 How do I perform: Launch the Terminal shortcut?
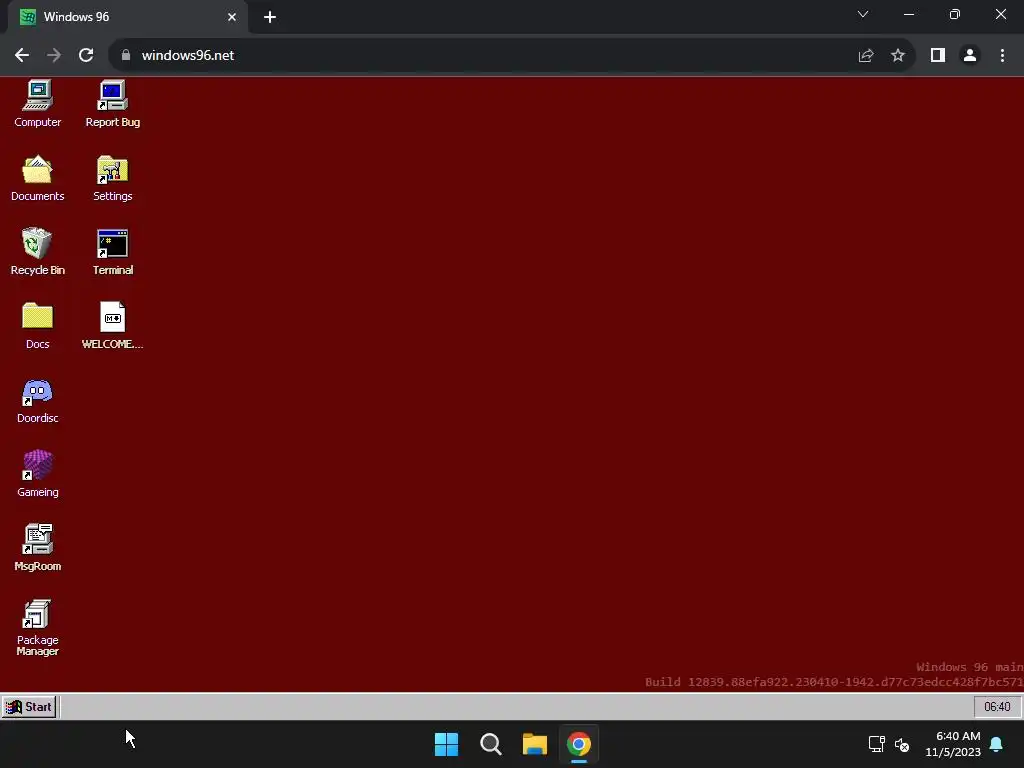tap(112, 251)
